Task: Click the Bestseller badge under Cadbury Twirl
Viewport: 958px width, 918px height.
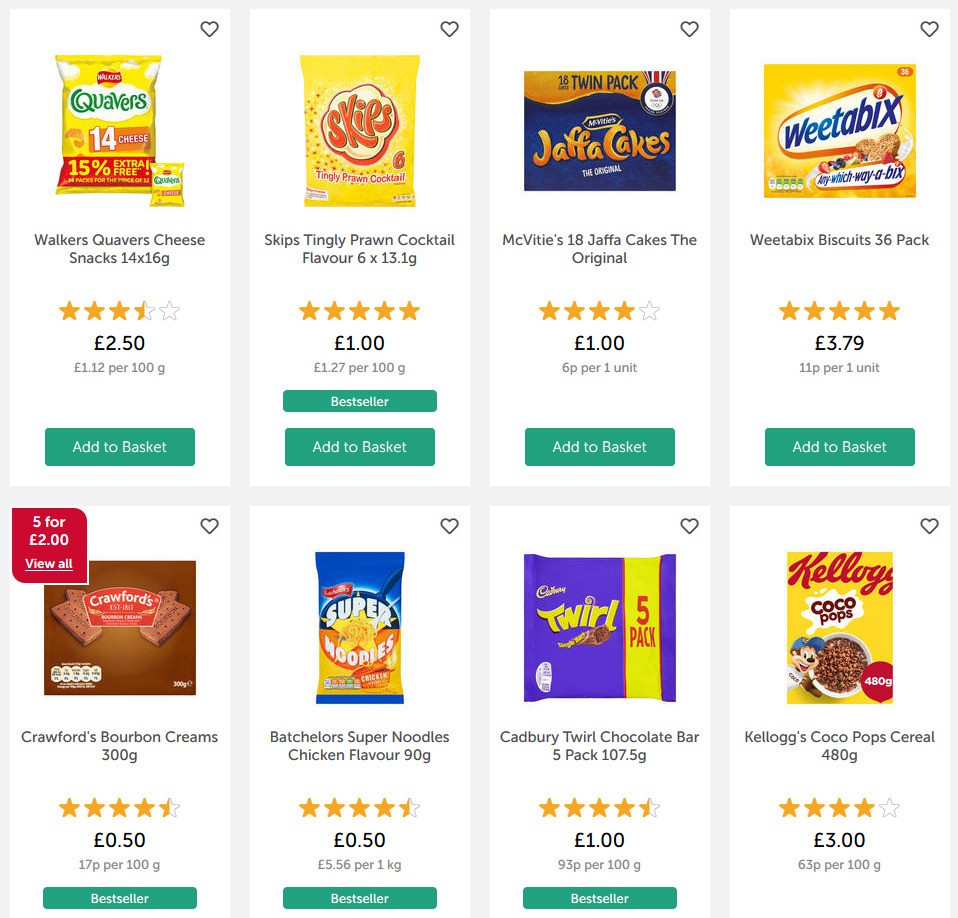Action: pos(599,898)
